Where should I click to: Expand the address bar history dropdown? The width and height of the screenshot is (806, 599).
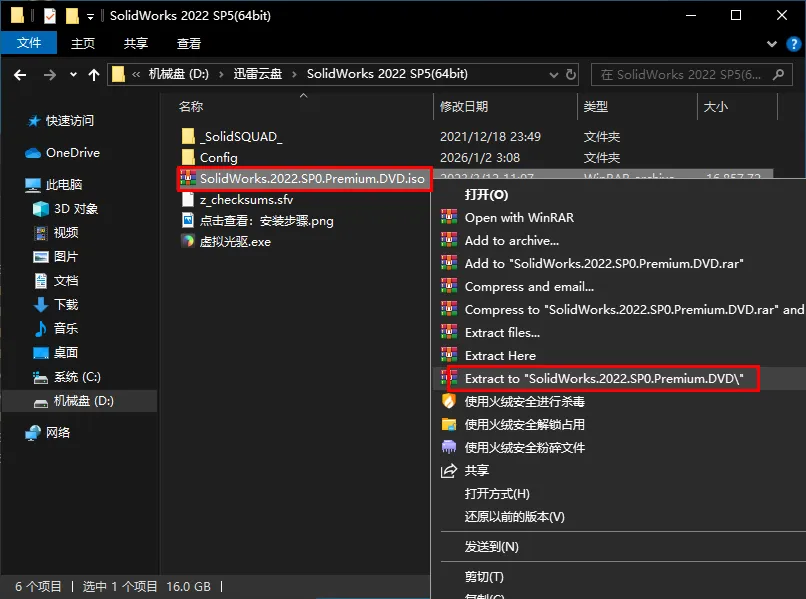[554, 75]
